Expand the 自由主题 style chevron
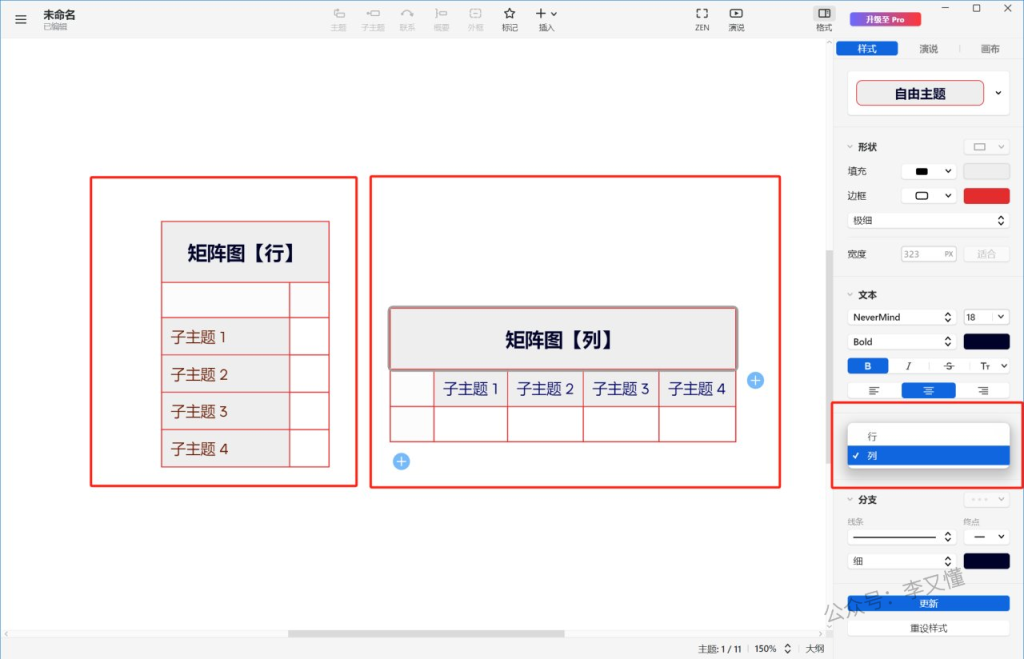 point(998,93)
